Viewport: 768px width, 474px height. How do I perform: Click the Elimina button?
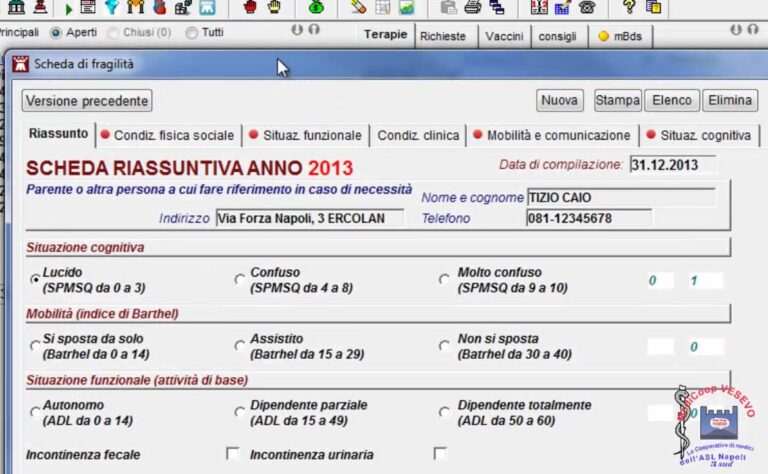click(730, 100)
